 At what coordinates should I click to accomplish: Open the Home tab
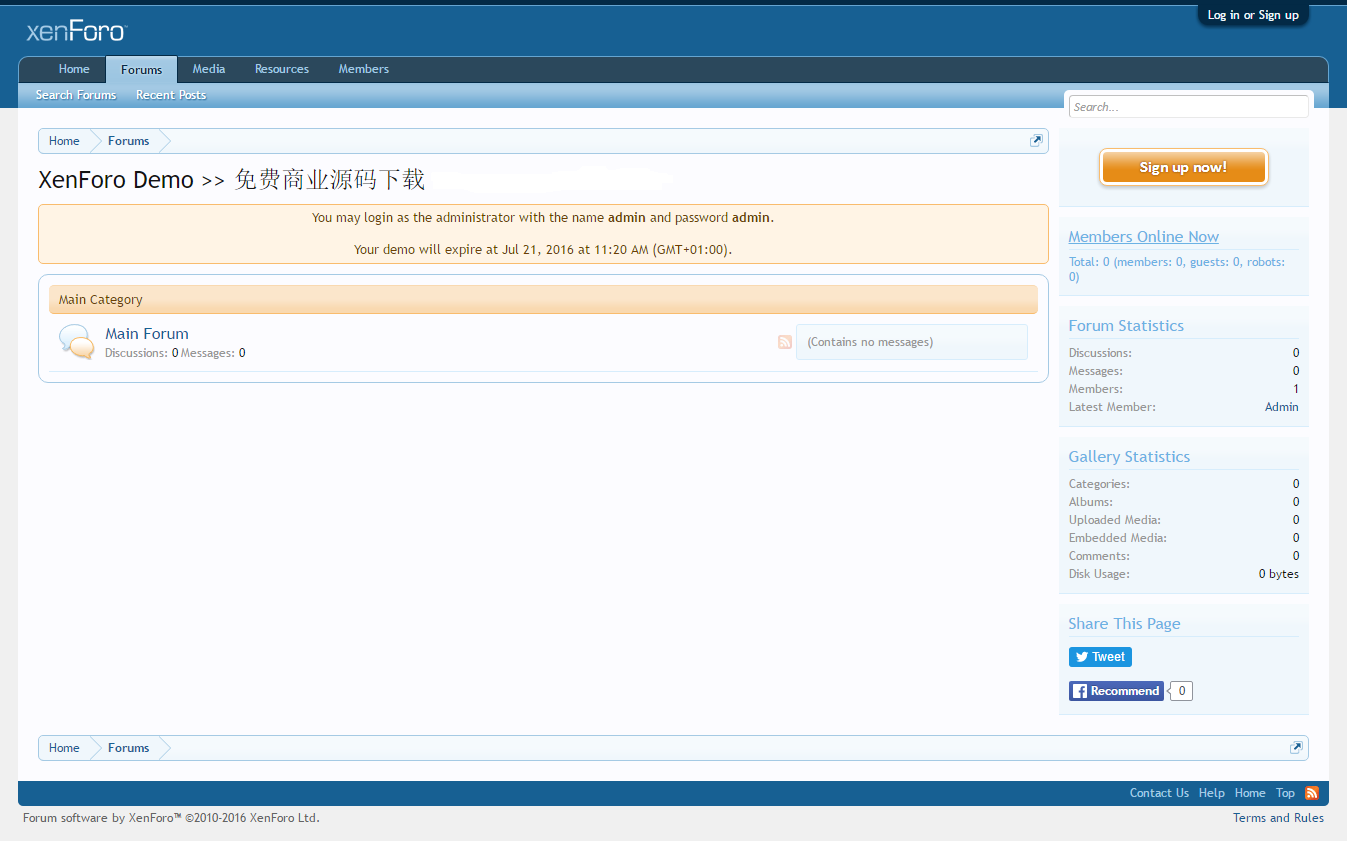(x=74, y=69)
